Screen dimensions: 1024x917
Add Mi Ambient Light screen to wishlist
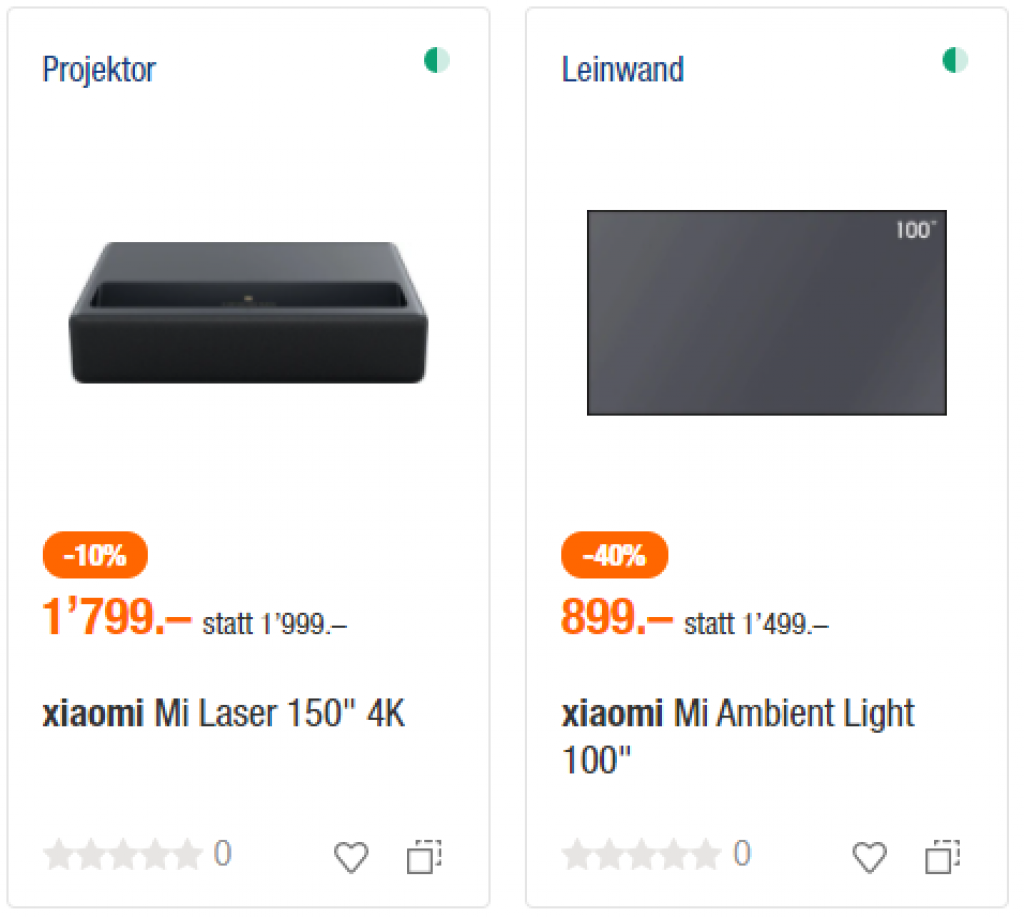[869, 857]
